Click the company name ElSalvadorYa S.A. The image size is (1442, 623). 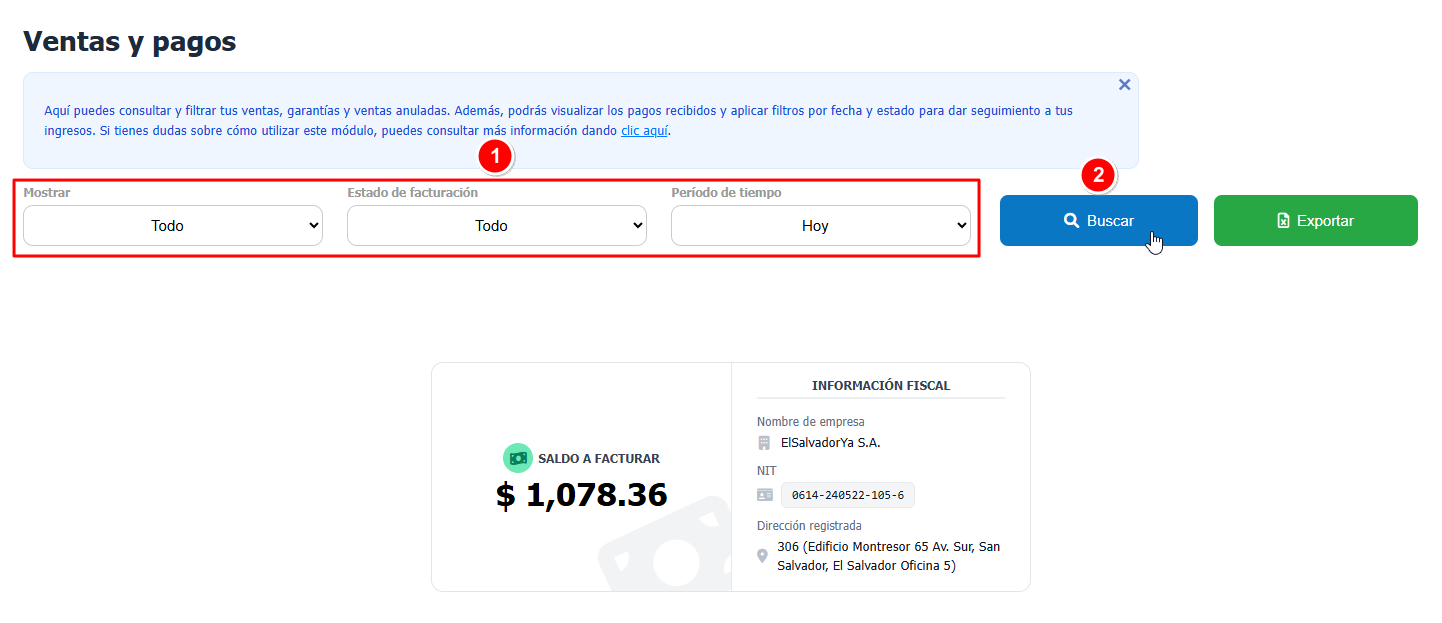pos(831,442)
